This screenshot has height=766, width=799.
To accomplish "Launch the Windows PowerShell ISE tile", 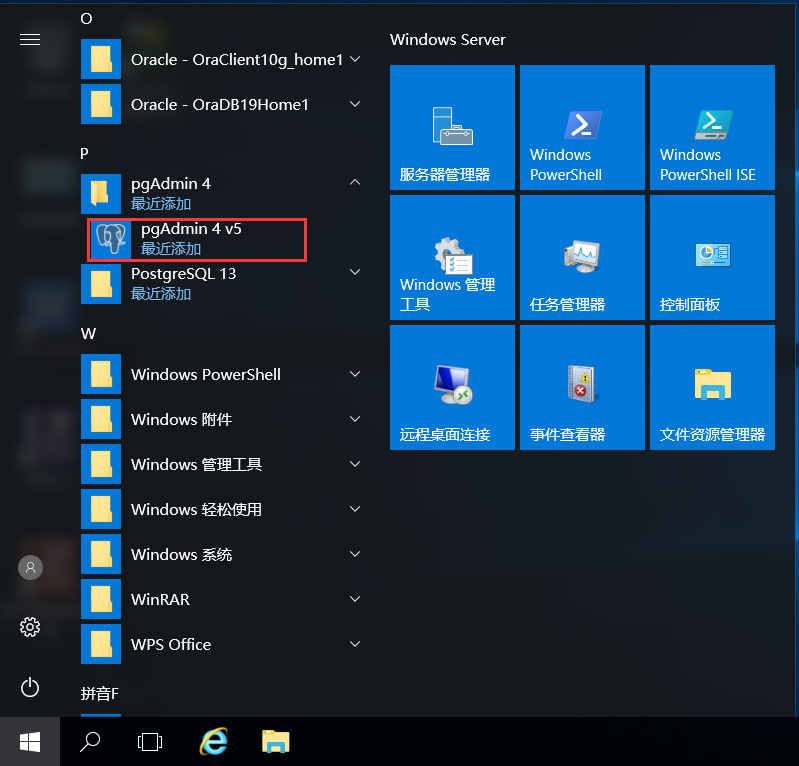I will point(712,127).
